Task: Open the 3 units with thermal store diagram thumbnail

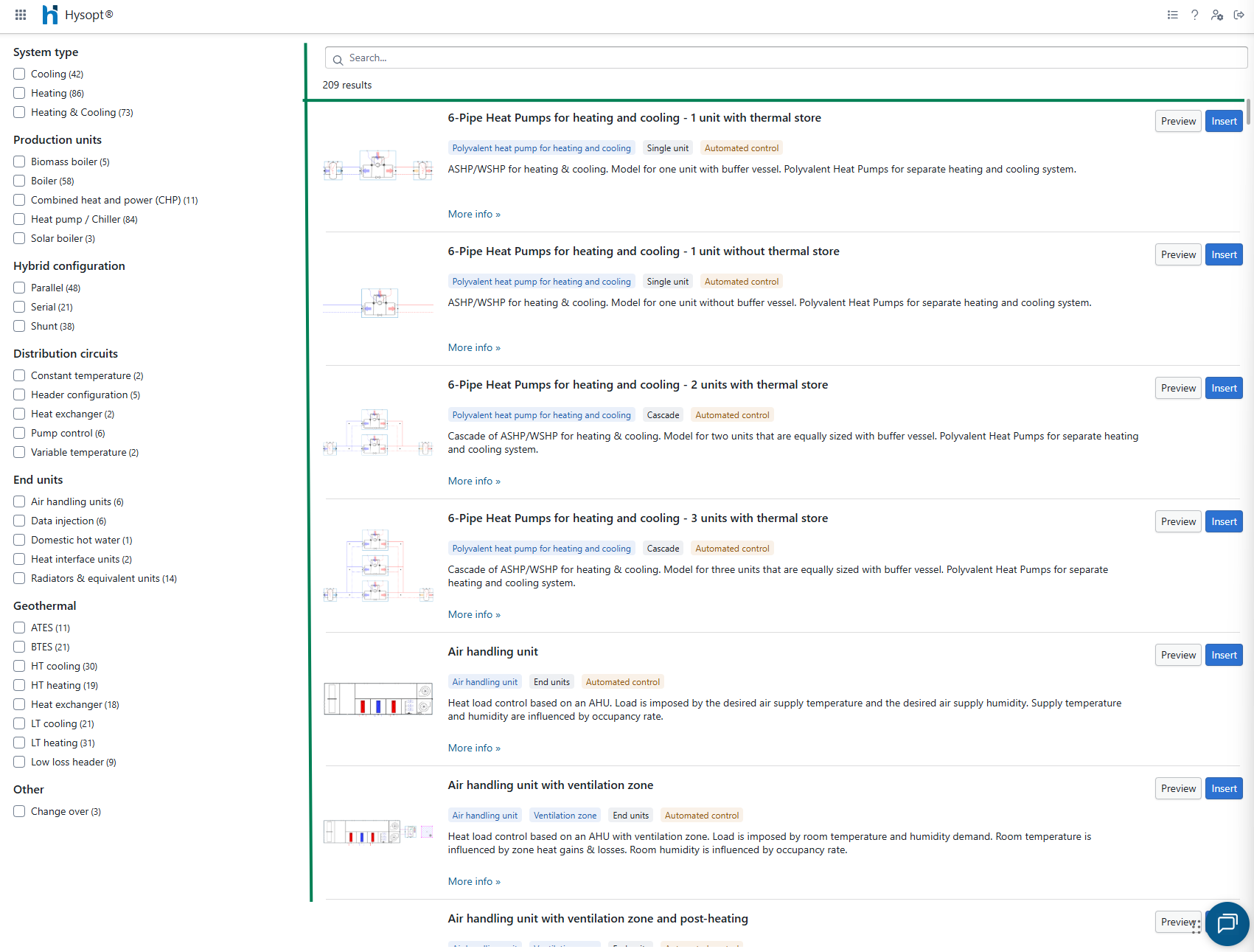Action: tap(378, 566)
